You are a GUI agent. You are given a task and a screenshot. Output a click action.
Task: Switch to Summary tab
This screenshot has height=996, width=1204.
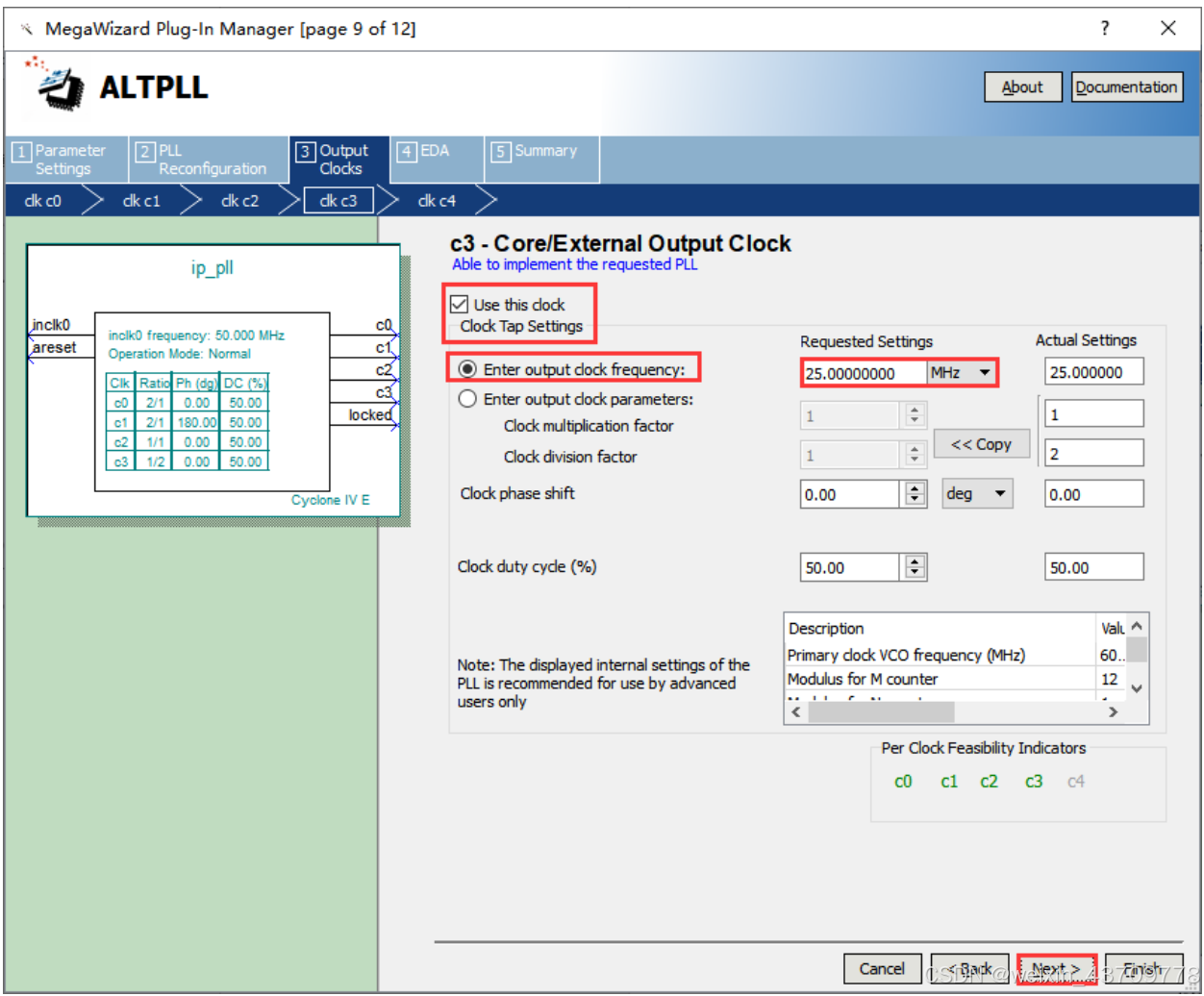(x=542, y=160)
